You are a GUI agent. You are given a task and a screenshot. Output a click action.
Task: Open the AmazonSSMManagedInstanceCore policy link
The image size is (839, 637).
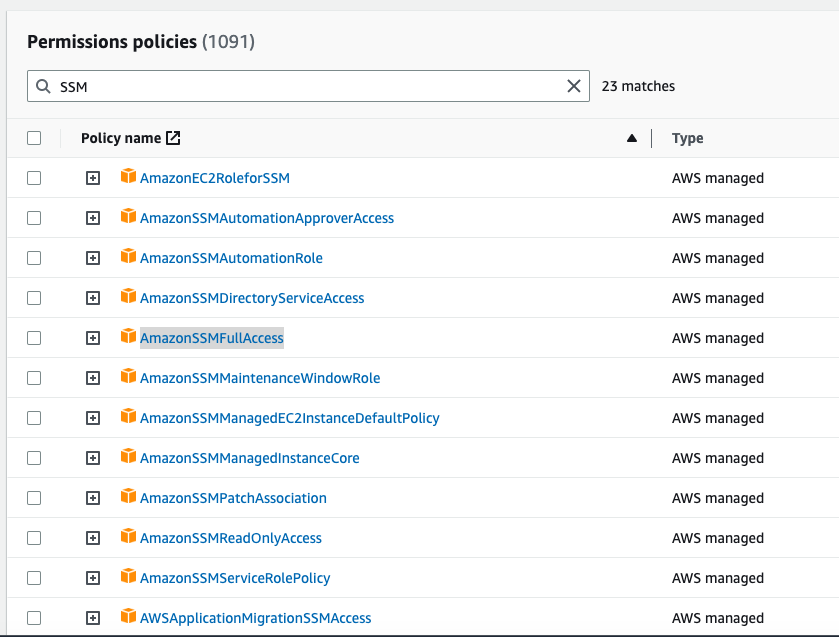(x=249, y=458)
